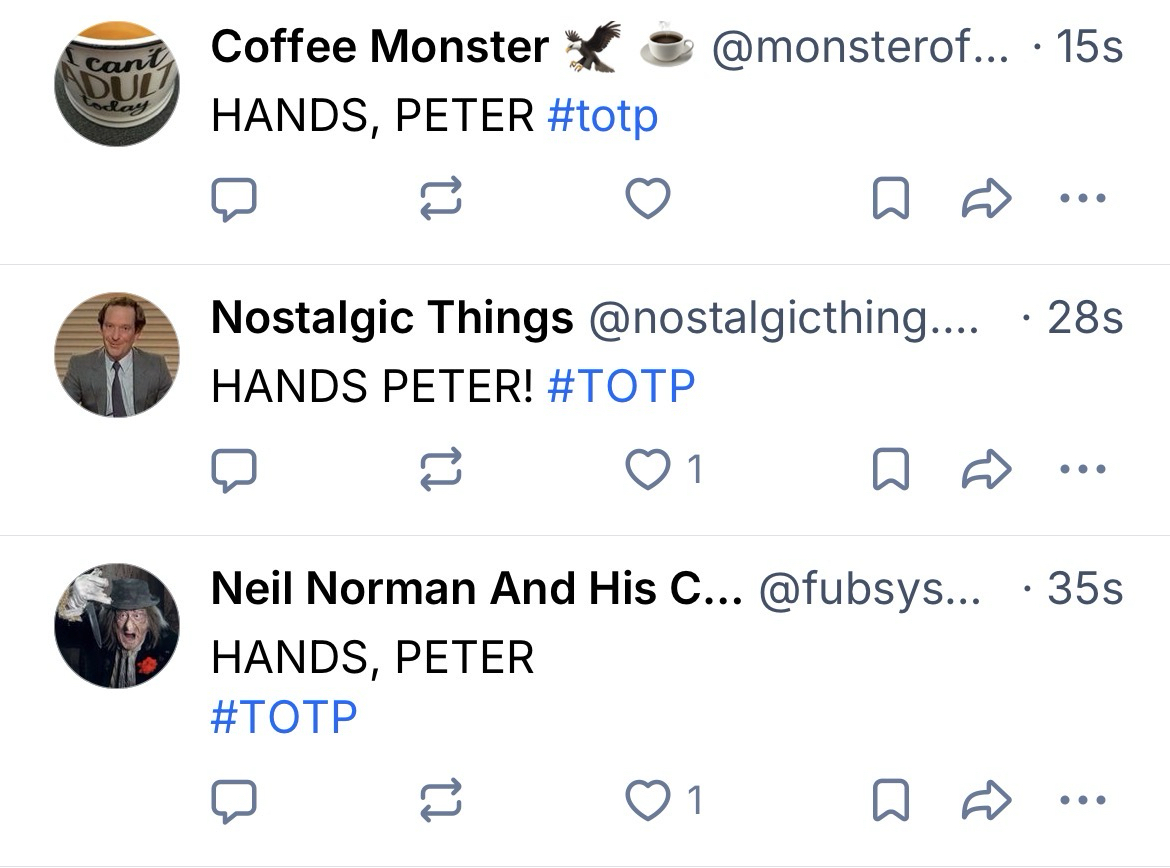1170x868 pixels.
Task: Repost Neil Norman's HANDS, PETER post
Action: pyautogui.click(x=441, y=800)
